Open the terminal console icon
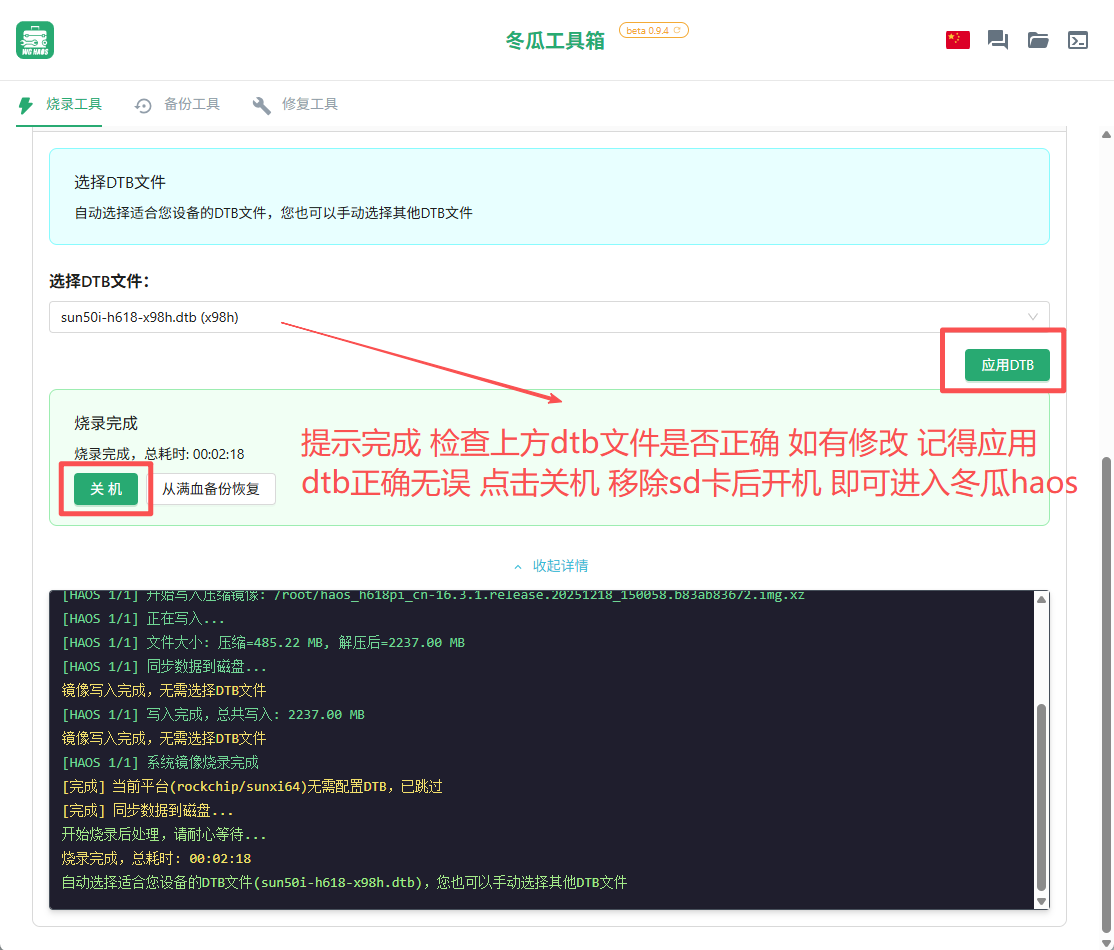 tap(1078, 40)
